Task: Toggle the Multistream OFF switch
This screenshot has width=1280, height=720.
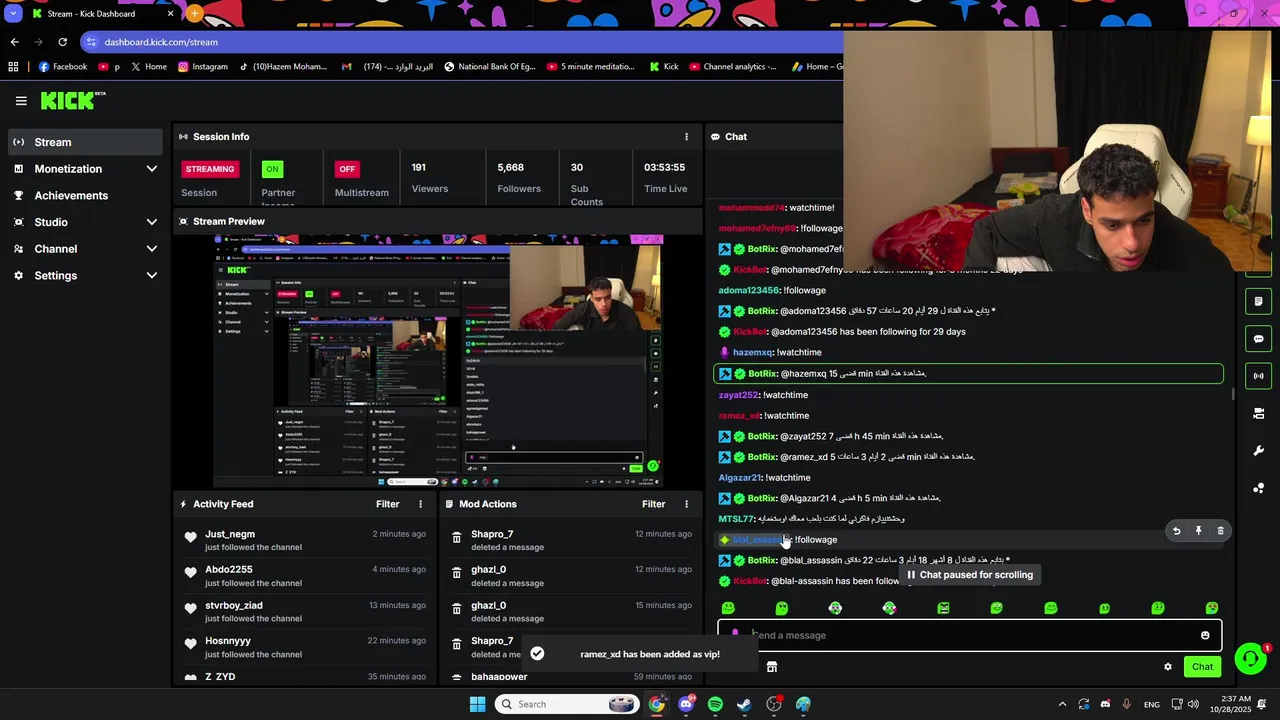Action: [x=347, y=169]
